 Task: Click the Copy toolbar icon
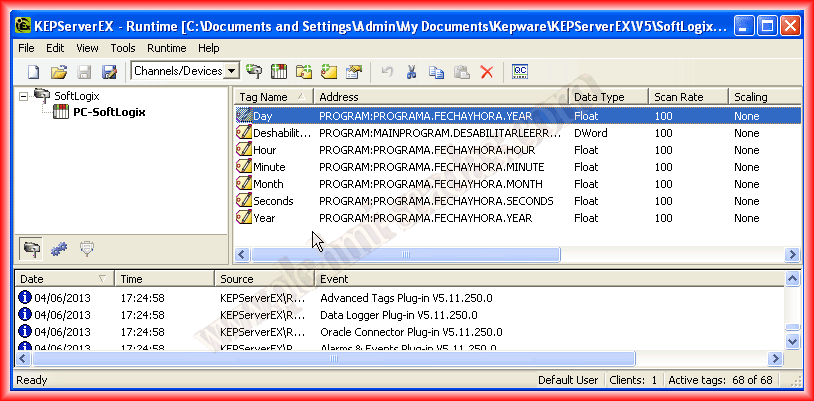pyautogui.click(x=436, y=71)
